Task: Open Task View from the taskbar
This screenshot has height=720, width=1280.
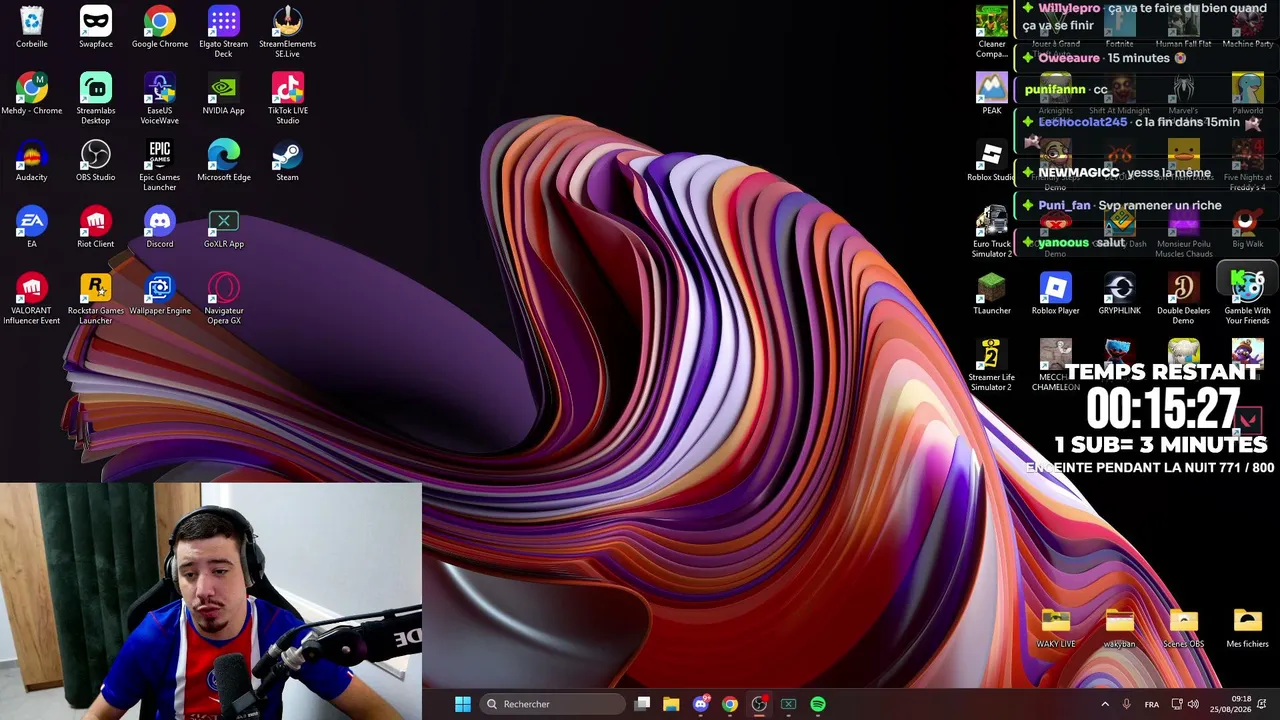Action: 642,704
